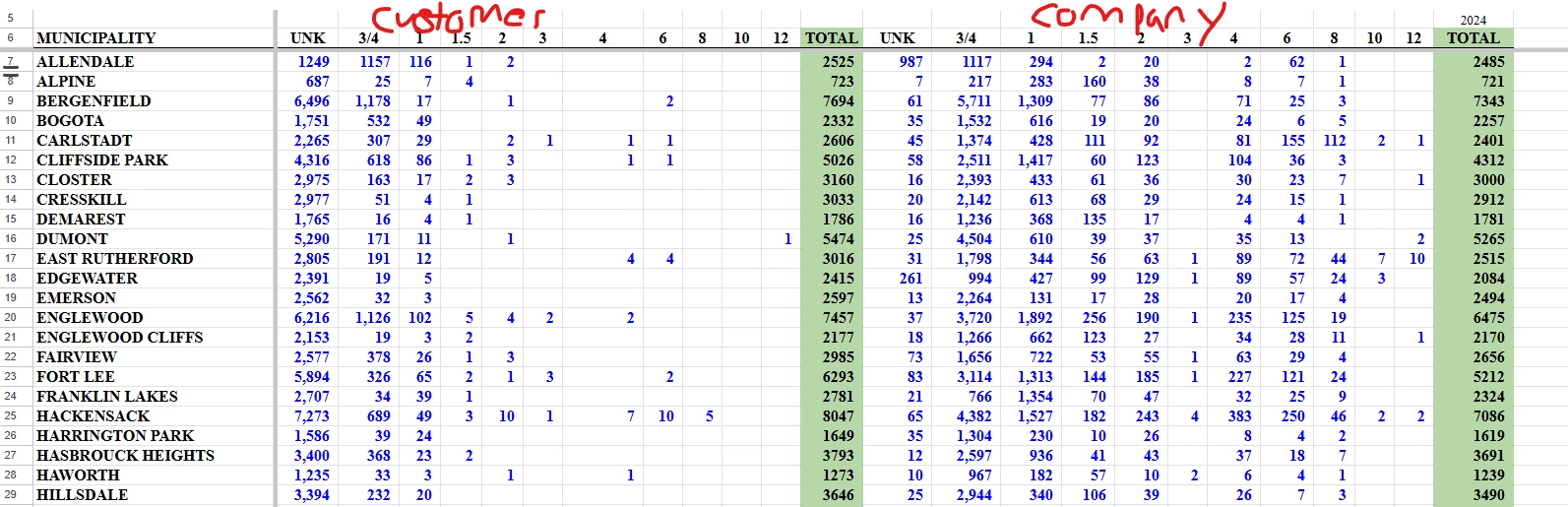Select Hackensack 2024 total 7086
1568x507 pixels.
click(1488, 416)
